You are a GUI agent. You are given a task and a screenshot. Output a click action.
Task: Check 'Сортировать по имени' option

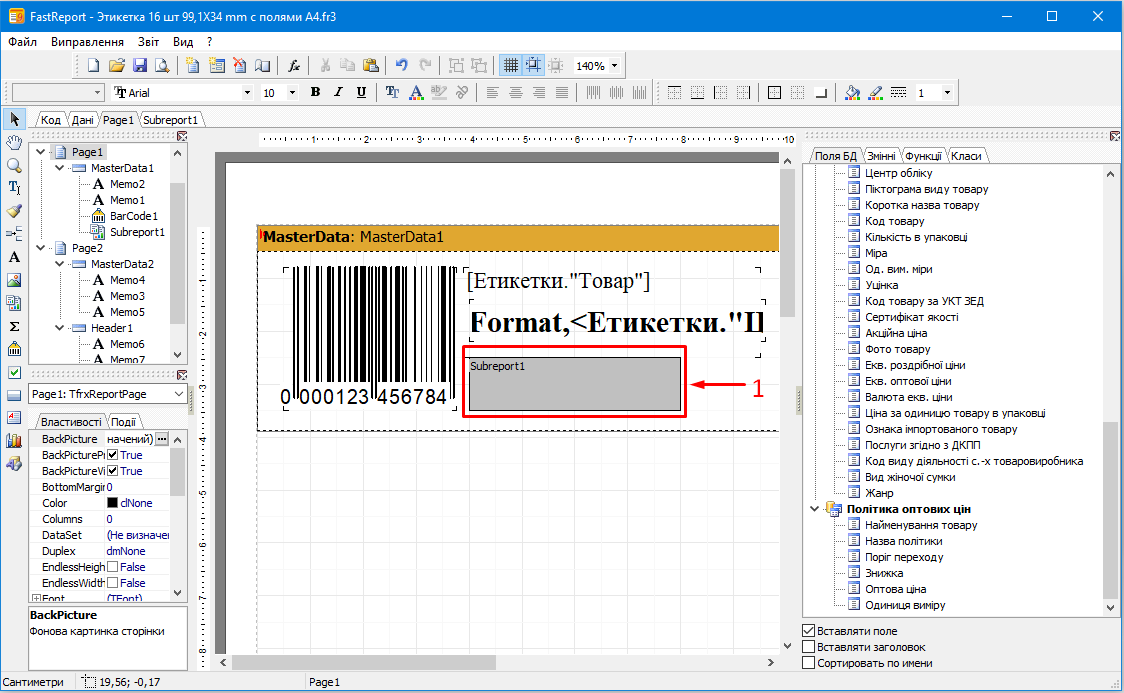coord(809,663)
